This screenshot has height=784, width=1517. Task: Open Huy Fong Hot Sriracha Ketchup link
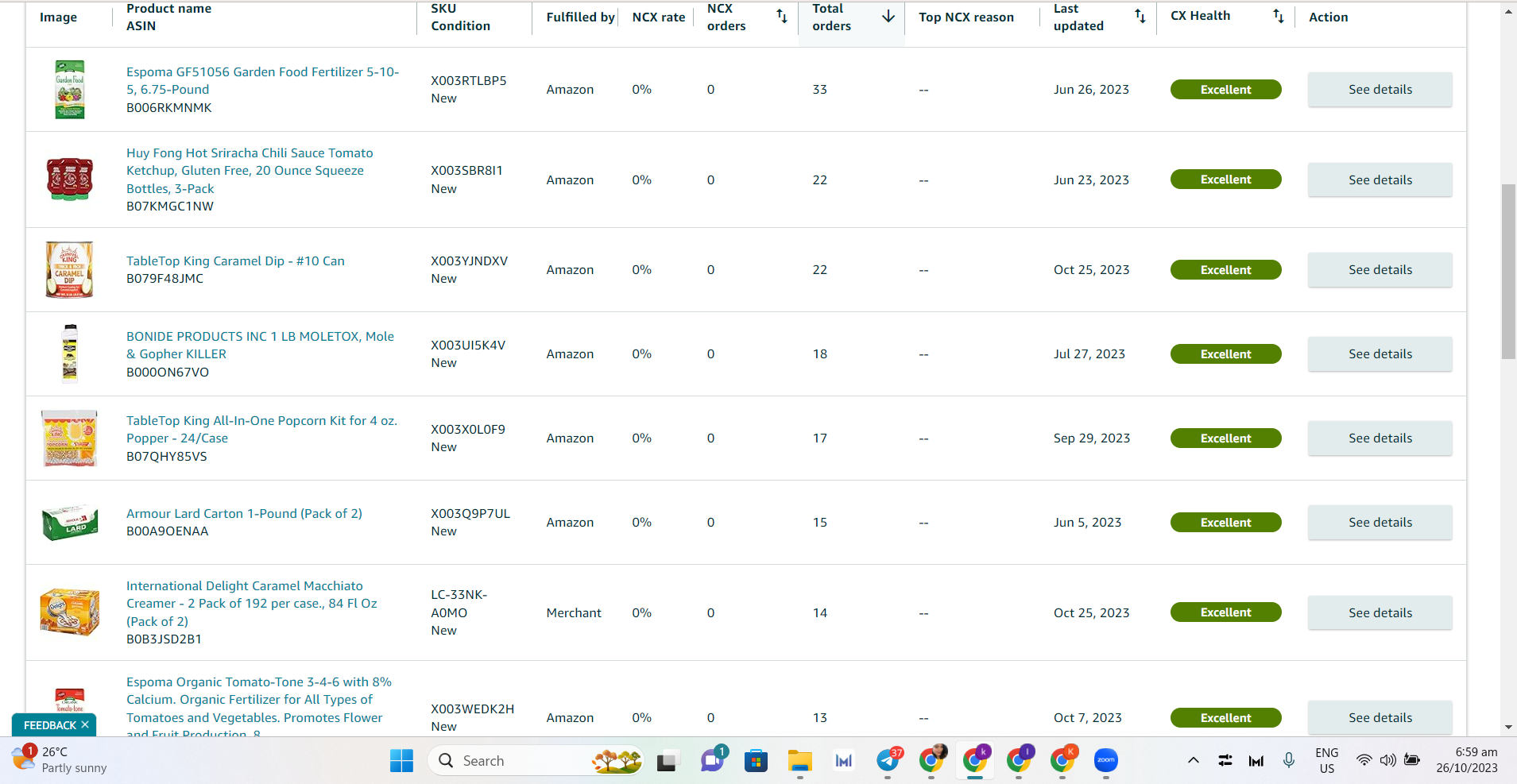click(250, 171)
